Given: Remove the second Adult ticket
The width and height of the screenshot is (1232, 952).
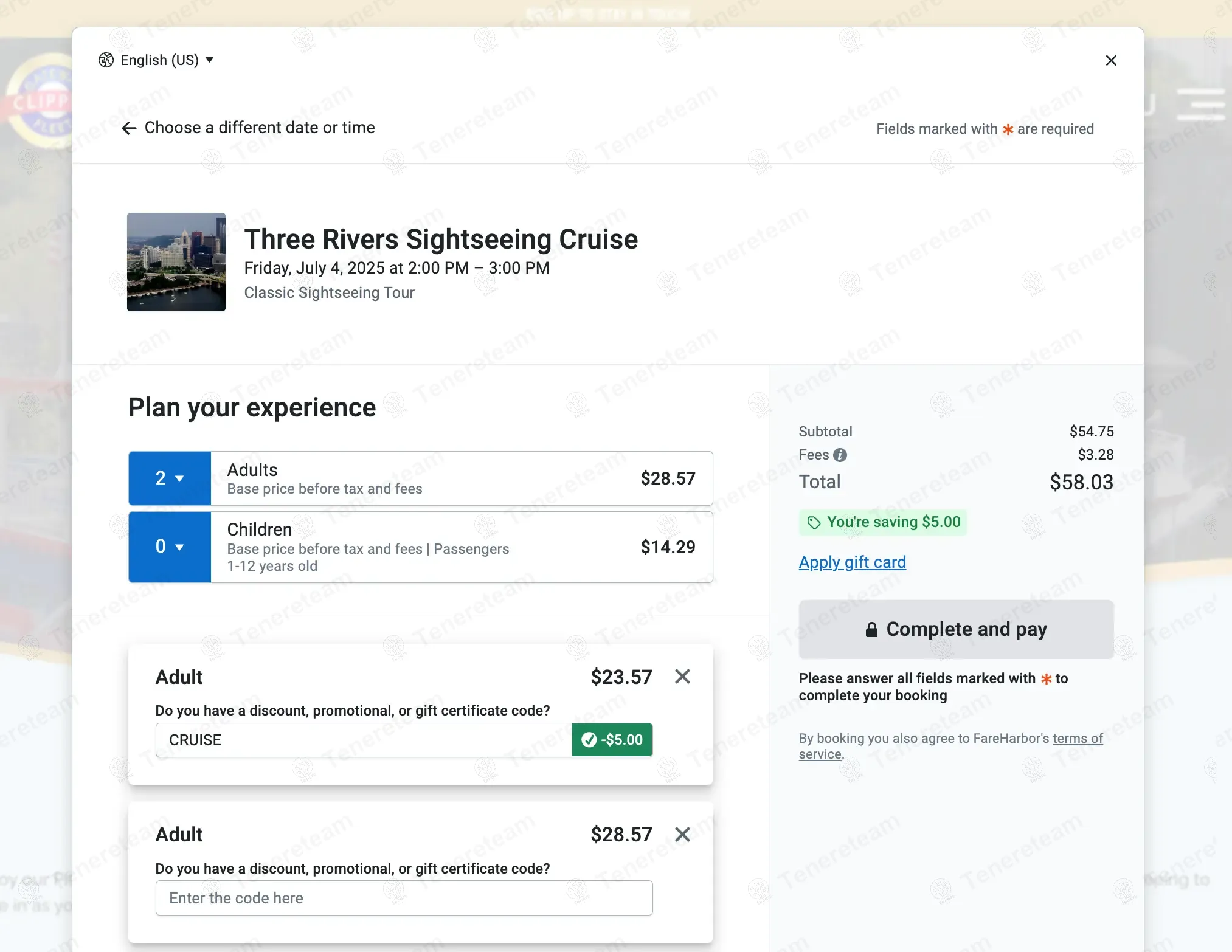Looking at the screenshot, I should (x=682, y=834).
